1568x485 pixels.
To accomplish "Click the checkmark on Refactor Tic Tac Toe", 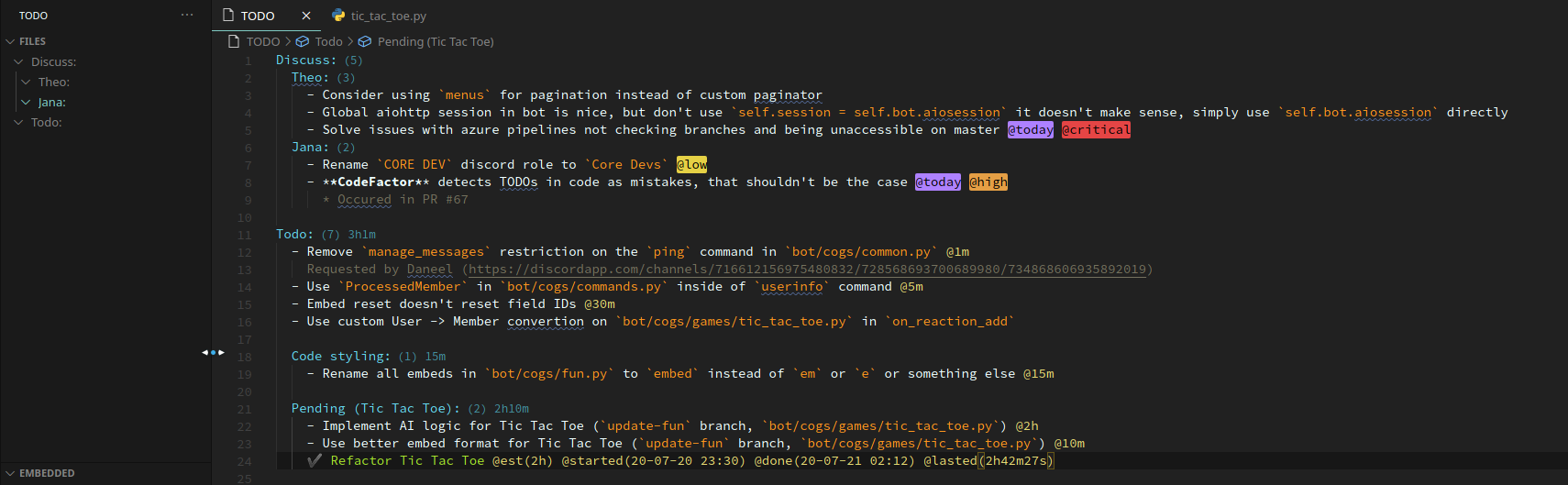I will (315, 461).
